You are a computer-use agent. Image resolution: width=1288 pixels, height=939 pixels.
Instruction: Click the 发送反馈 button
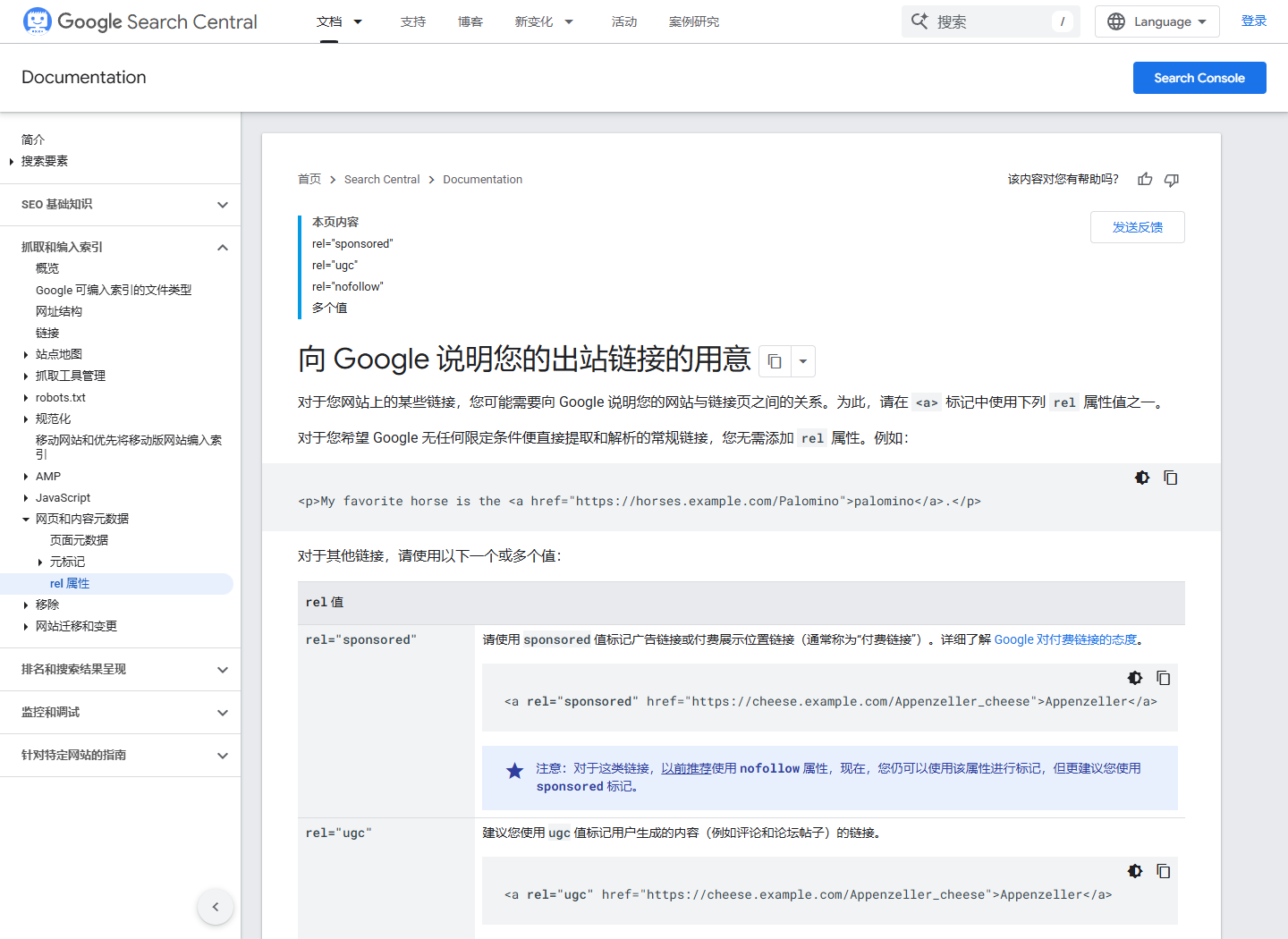pos(1138,227)
